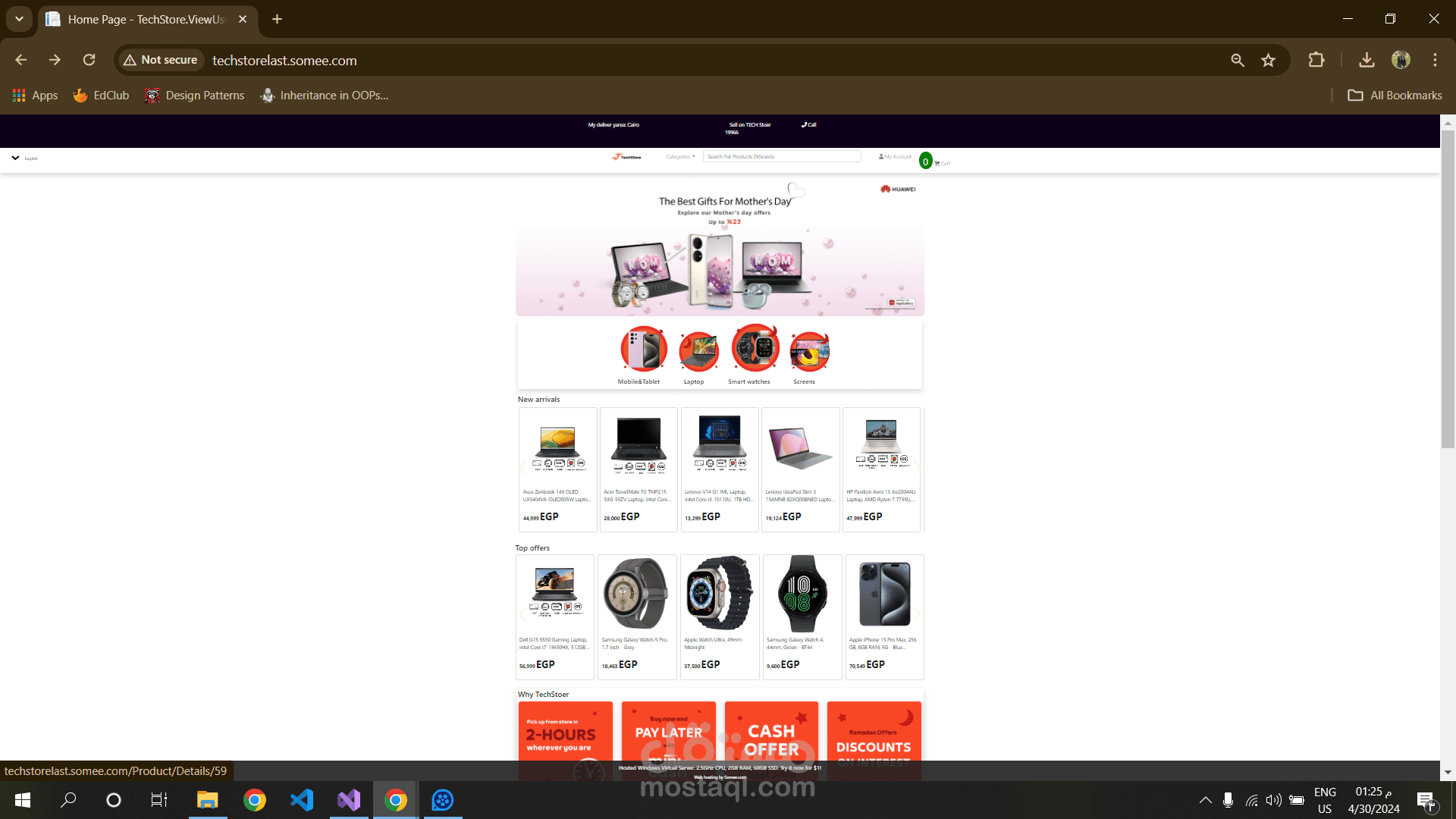
Task: Open the Mother's Day banner
Action: coord(720,247)
